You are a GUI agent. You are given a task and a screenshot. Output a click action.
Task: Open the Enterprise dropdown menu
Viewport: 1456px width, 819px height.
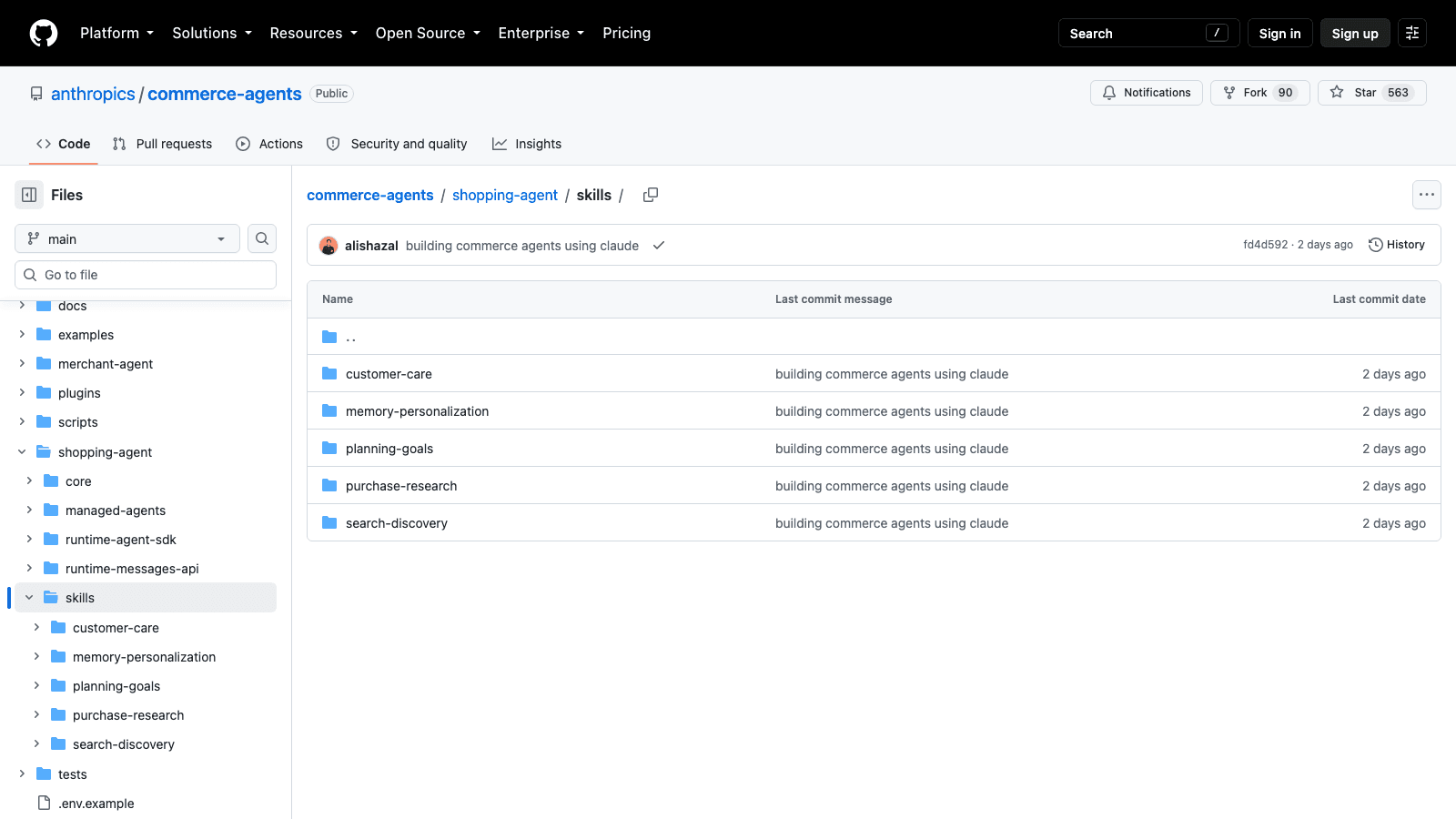pyautogui.click(x=541, y=33)
